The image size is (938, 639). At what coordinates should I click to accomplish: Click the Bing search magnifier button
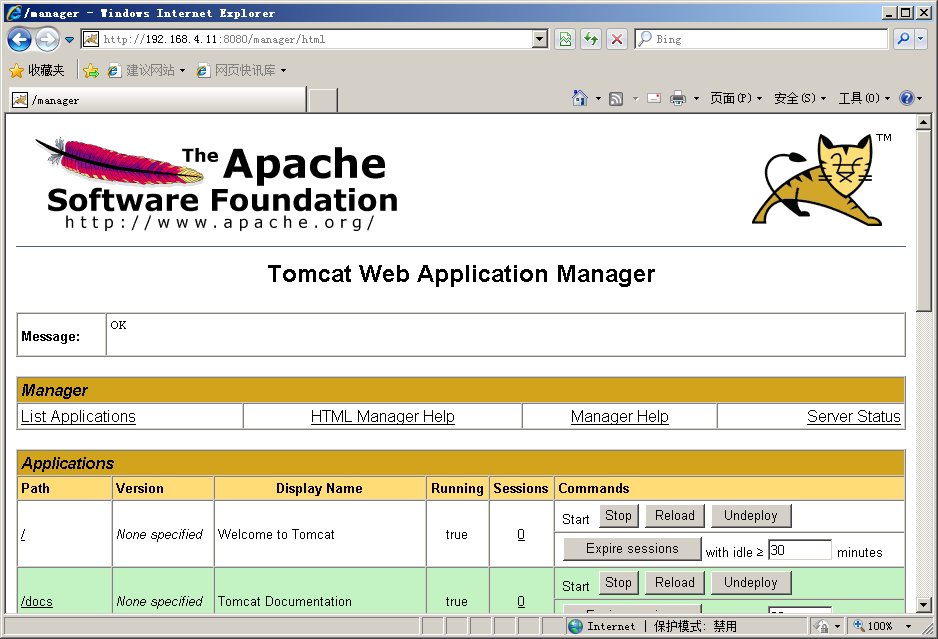pyautogui.click(x=903, y=39)
